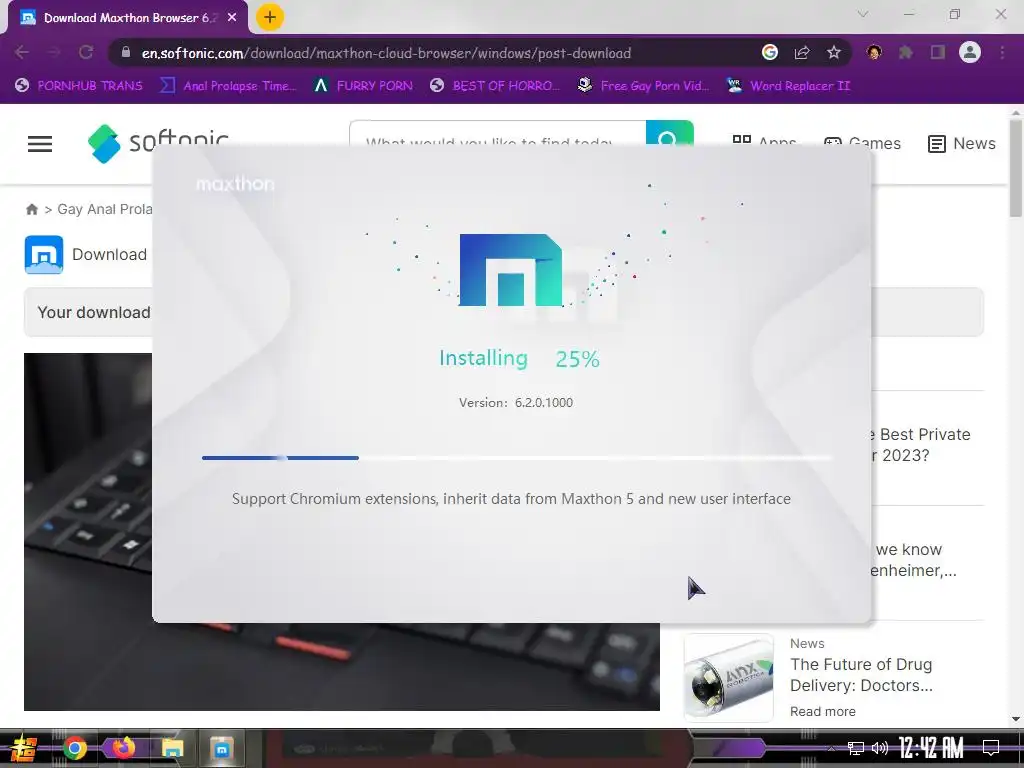Click the home breadcrumb icon
The width and height of the screenshot is (1024, 768).
pyautogui.click(x=31, y=209)
